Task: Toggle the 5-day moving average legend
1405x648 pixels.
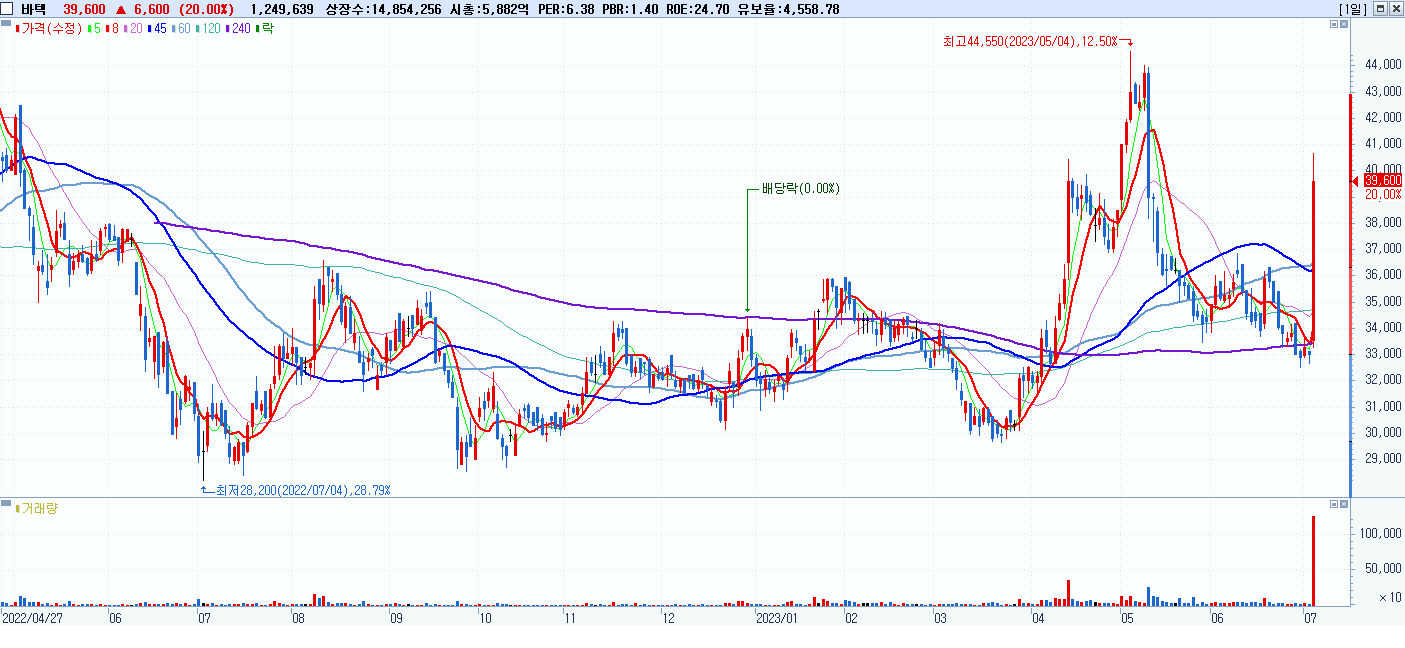Action: tap(96, 29)
